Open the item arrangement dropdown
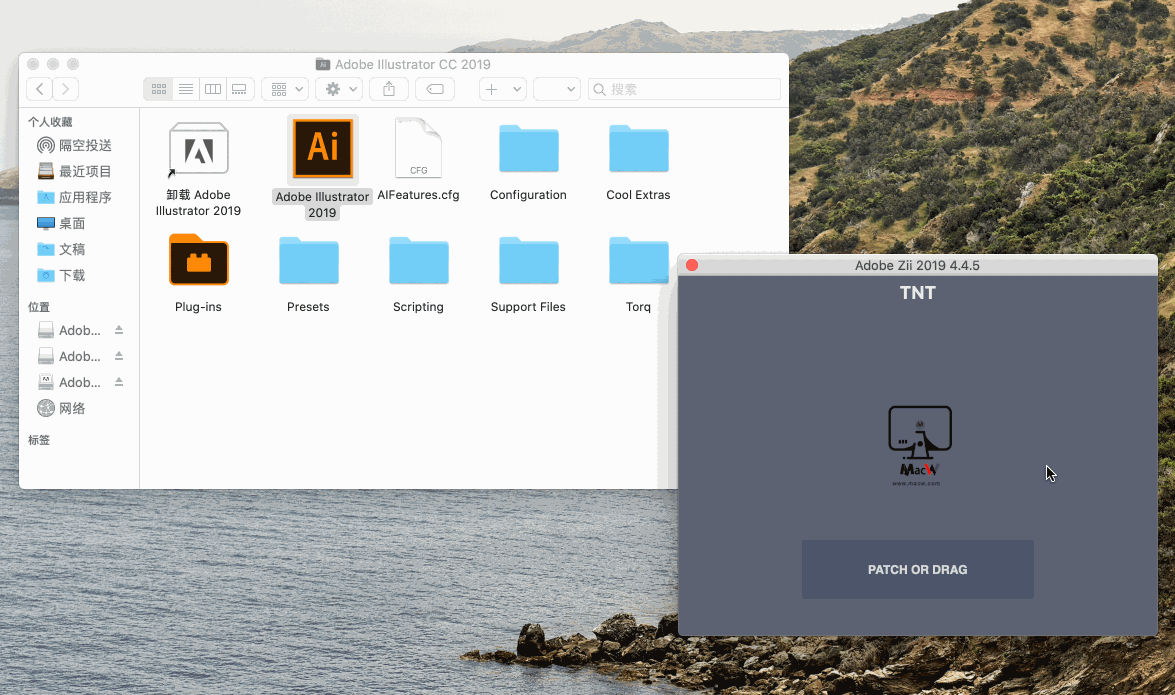Viewport: 1175px width, 695px height. [284, 89]
